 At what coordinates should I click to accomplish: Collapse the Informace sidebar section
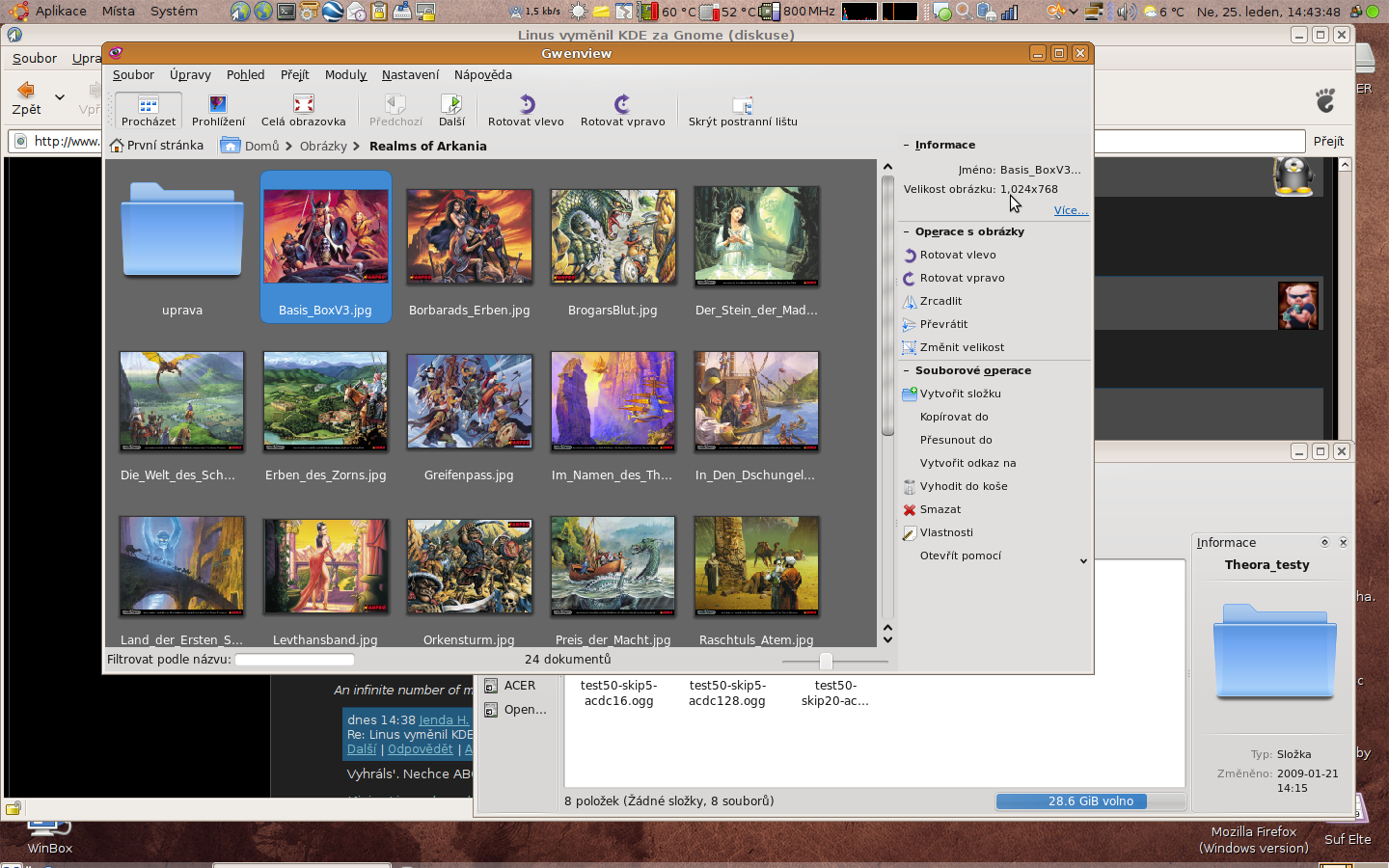coord(907,145)
